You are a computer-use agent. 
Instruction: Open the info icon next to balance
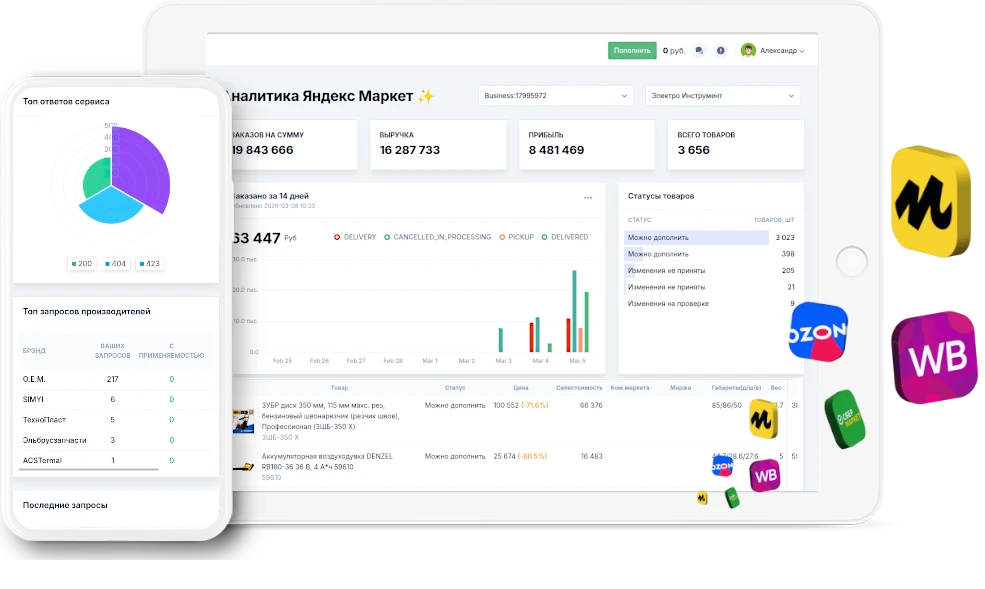coord(721,51)
